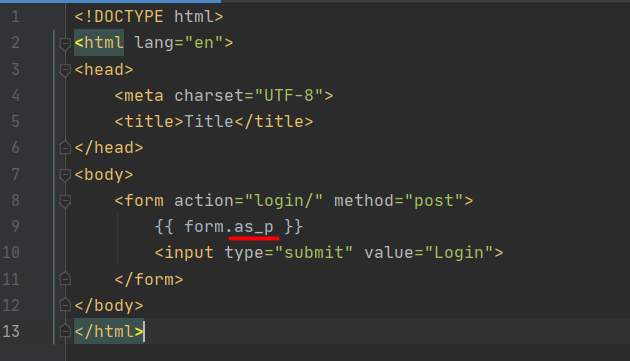
Task: Click the closing </body> tag text
Action: tap(109, 306)
